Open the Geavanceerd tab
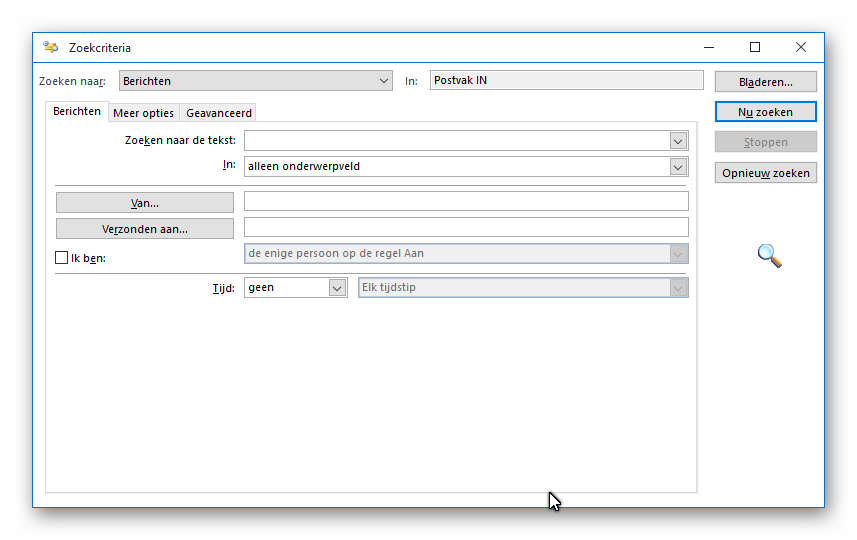Screen dimensions: 857x540 coord(219,113)
